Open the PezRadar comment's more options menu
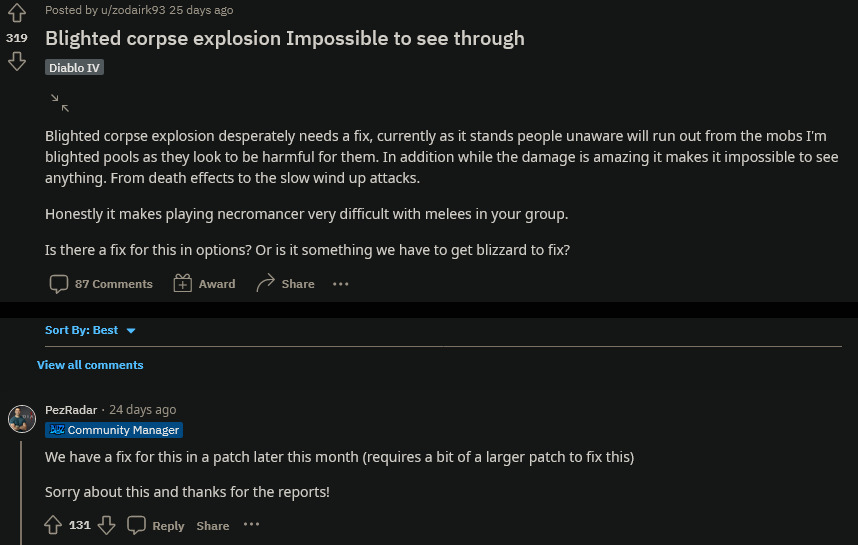 coord(251,525)
